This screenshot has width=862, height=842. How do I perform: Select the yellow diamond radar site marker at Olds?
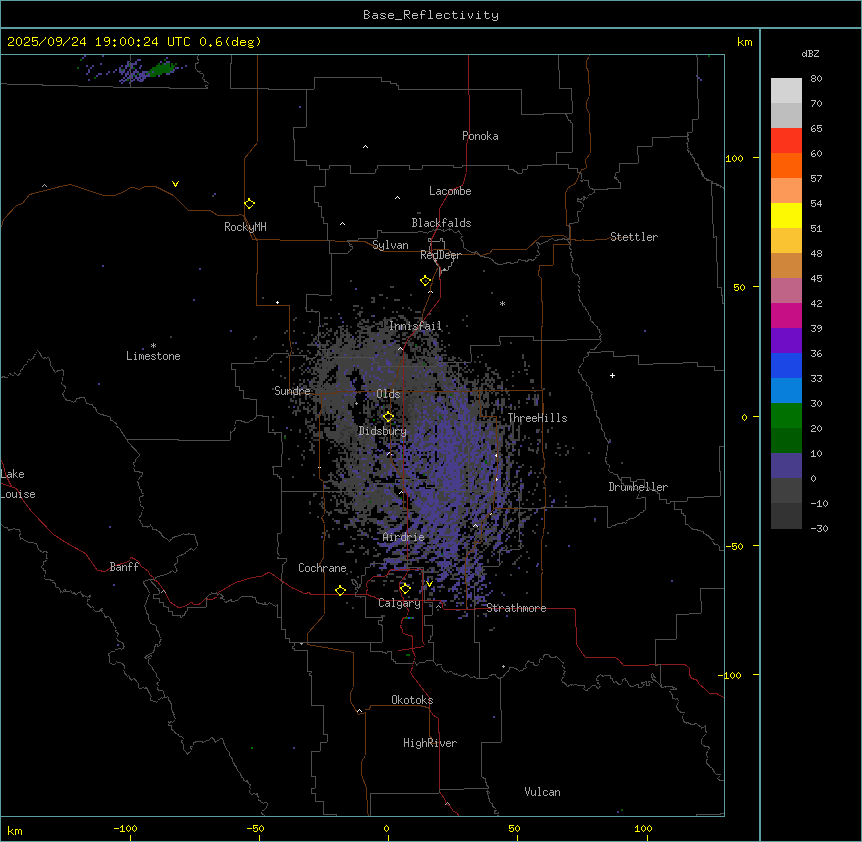(x=388, y=416)
